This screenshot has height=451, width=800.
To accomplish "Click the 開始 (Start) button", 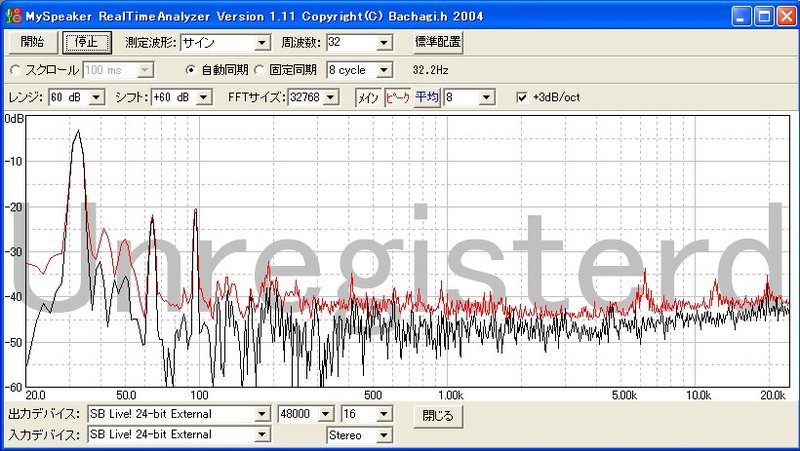I will (x=32, y=42).
